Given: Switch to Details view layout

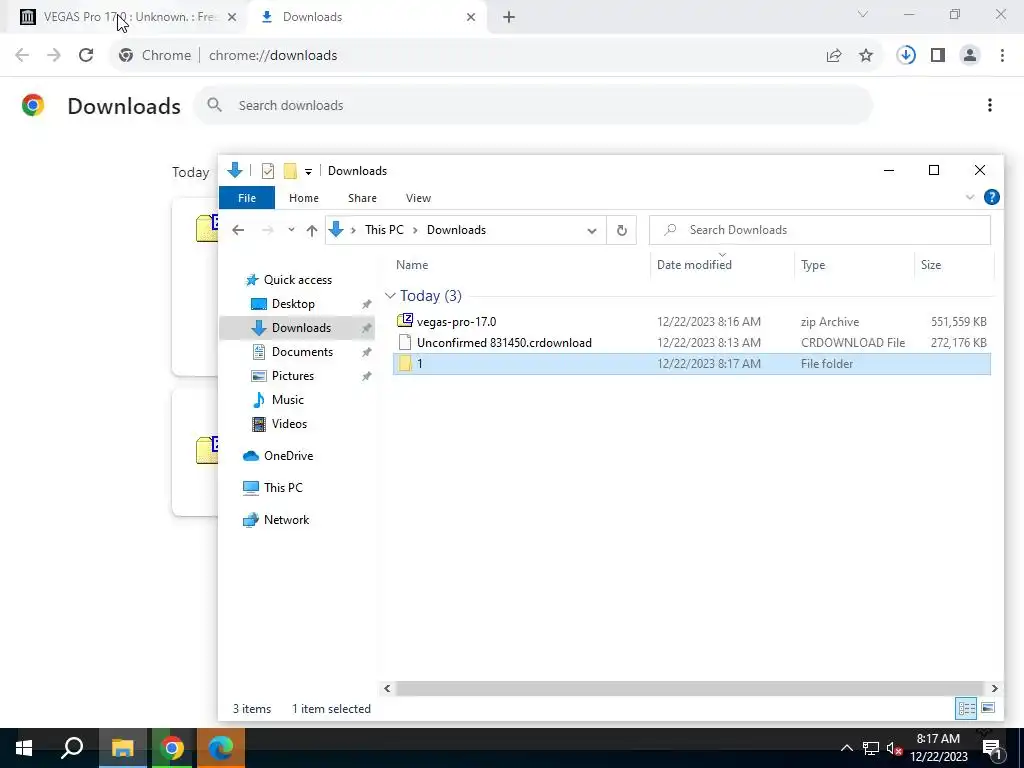Looking at the screenshot, I should (x=967, y=708).
